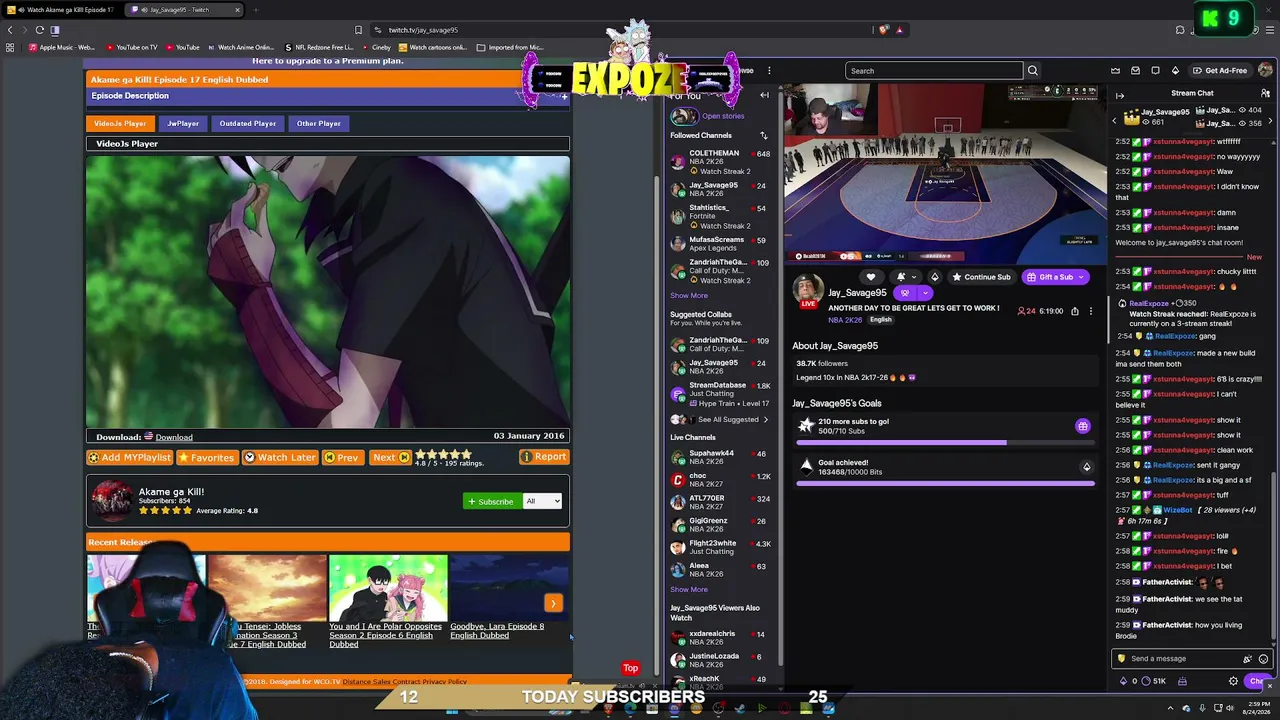
Task: Open the 'All' dropdown next to Subscribe
Action: [542, 501]
